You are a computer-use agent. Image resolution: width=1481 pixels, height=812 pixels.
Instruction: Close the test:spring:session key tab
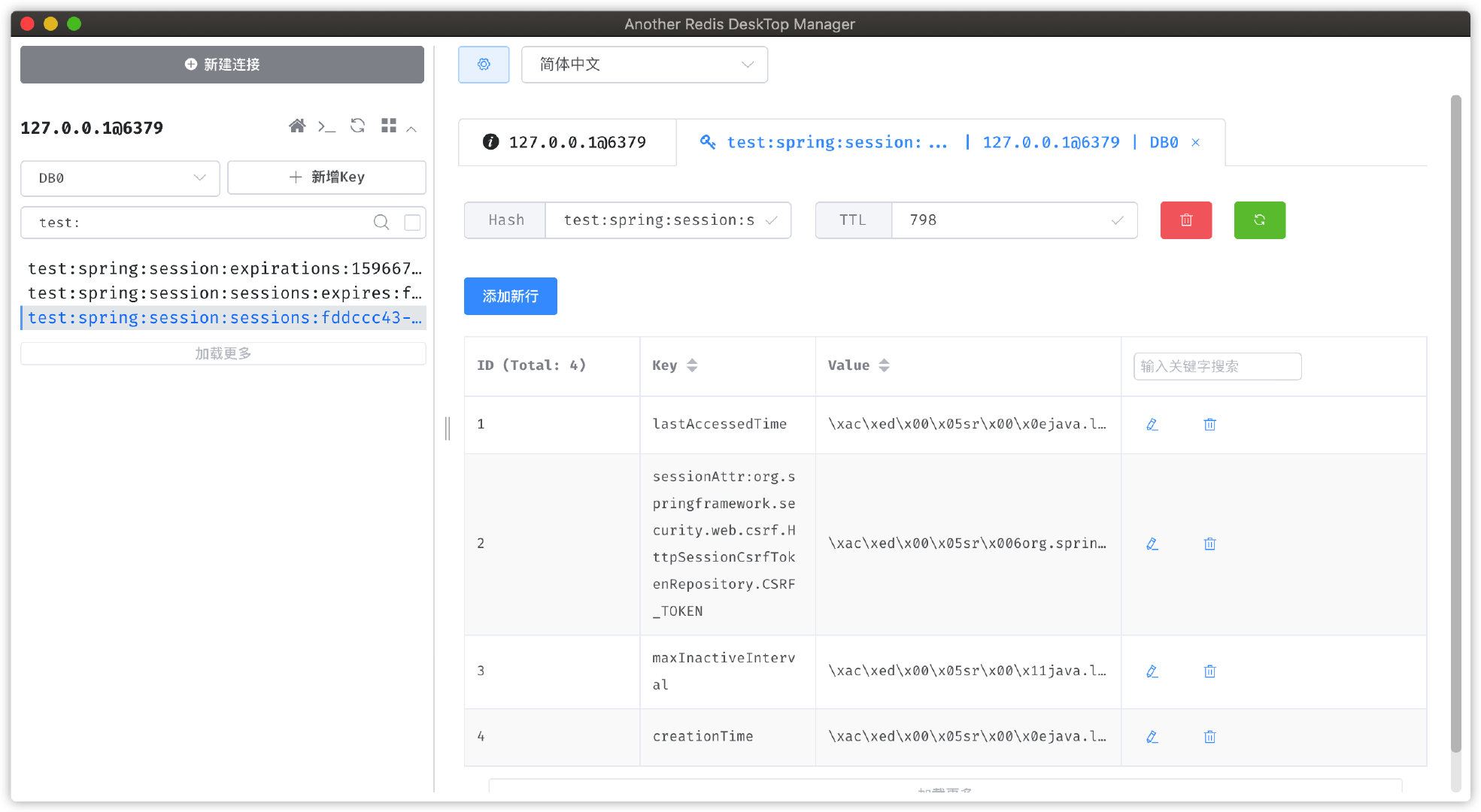[1195, 143]
